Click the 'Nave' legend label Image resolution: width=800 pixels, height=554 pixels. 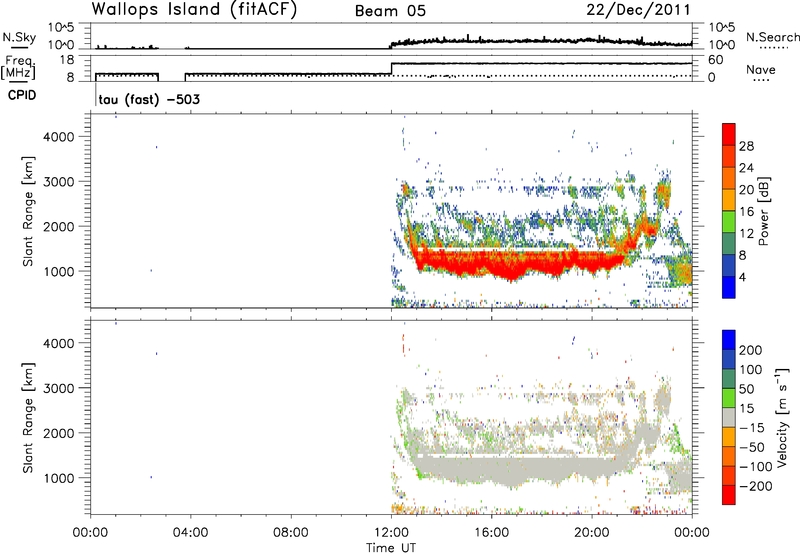click(x=760, y=70)
